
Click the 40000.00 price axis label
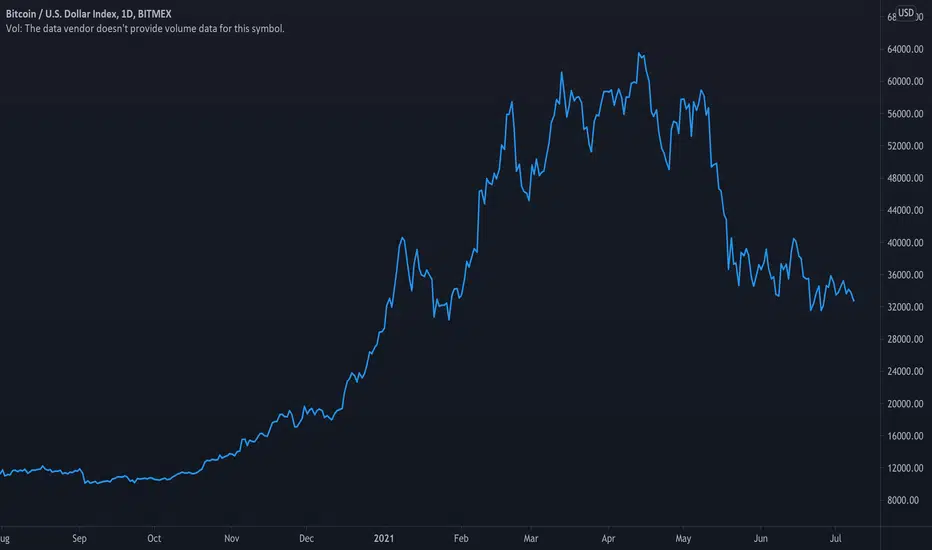tap(905, 243)
